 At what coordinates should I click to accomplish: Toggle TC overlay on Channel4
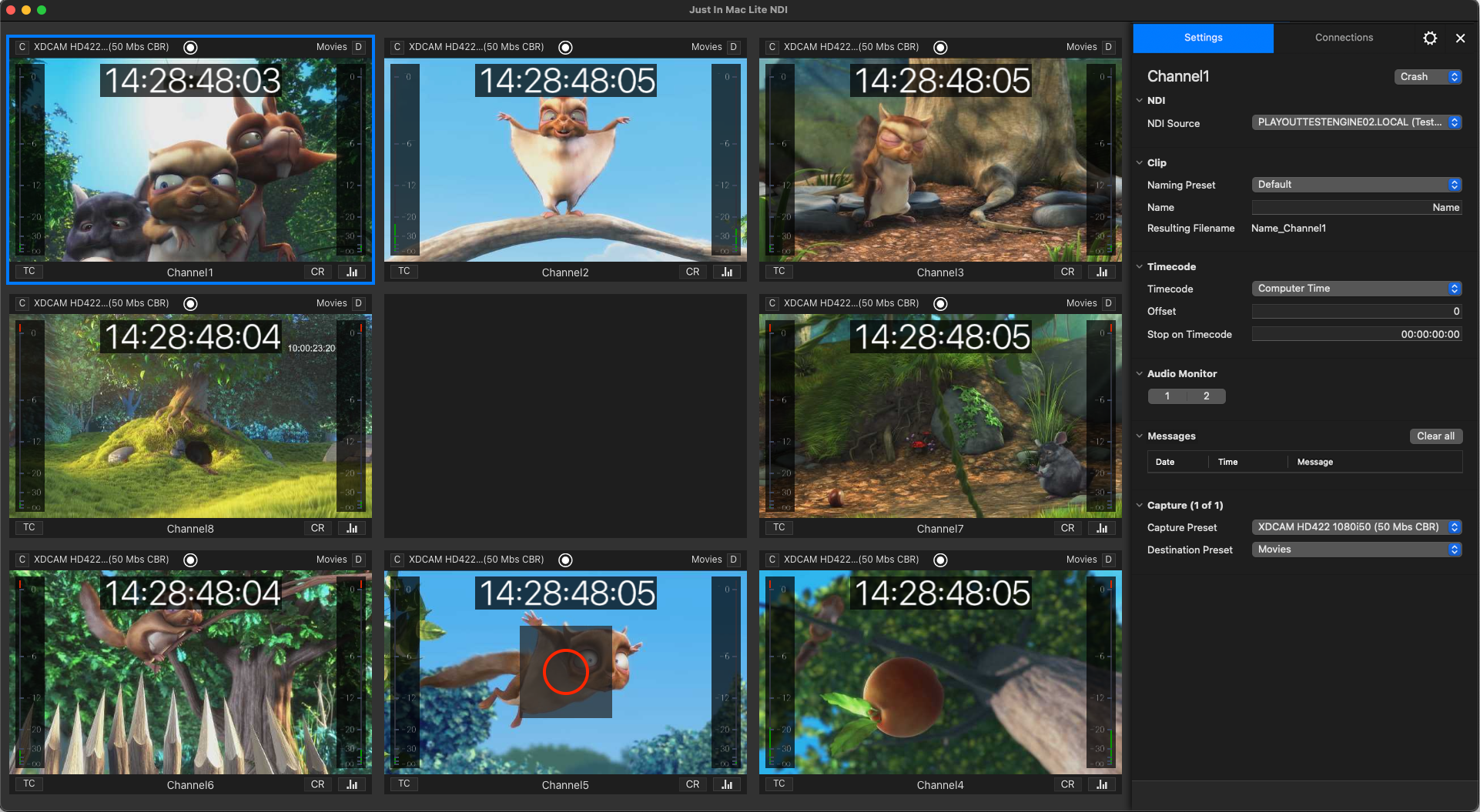coord(779,784)
